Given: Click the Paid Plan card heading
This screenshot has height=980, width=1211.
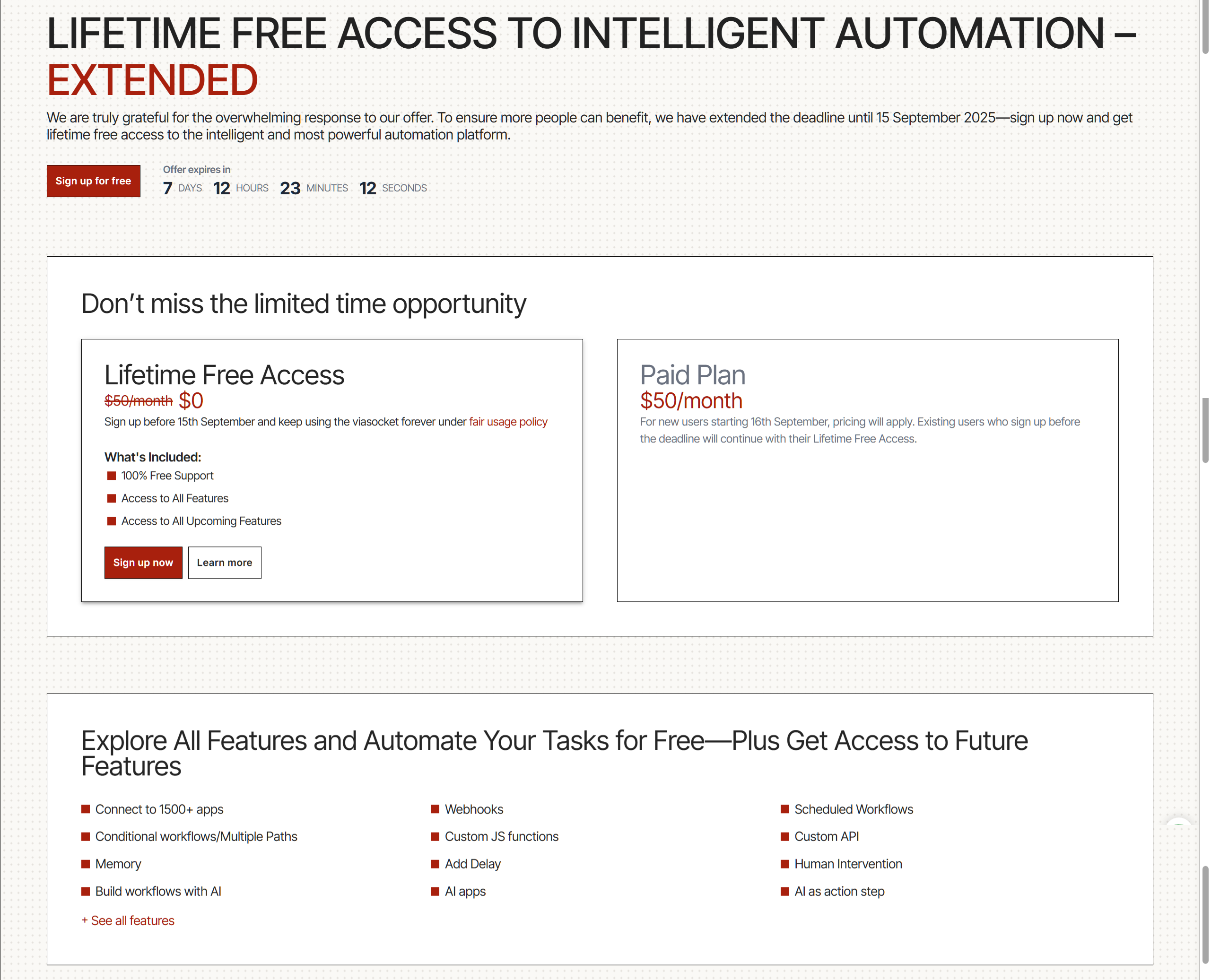Looking at the screenshot, I should coord(692,375).
